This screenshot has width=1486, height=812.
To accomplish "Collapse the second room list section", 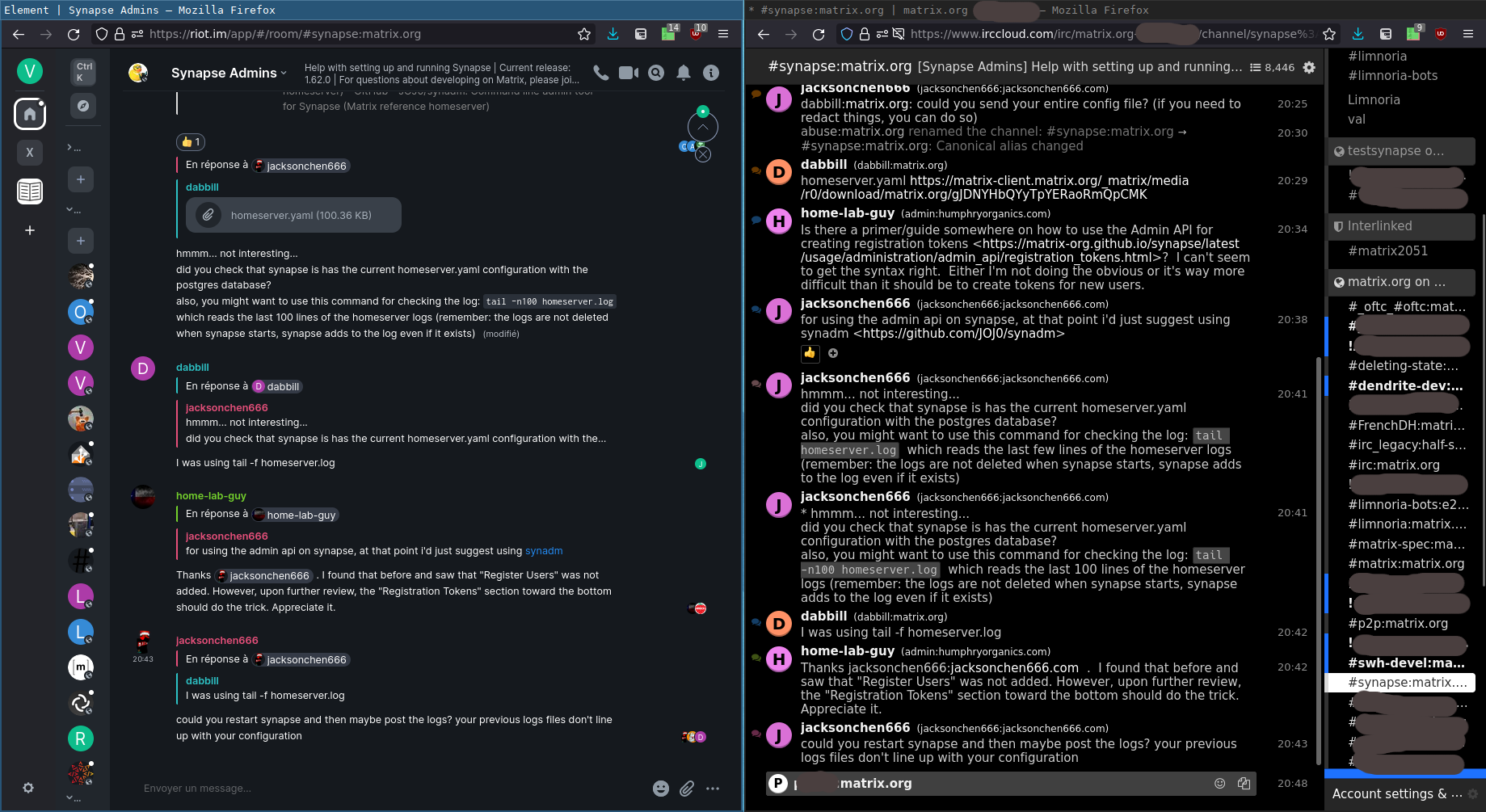I will [x=74, y=209].
